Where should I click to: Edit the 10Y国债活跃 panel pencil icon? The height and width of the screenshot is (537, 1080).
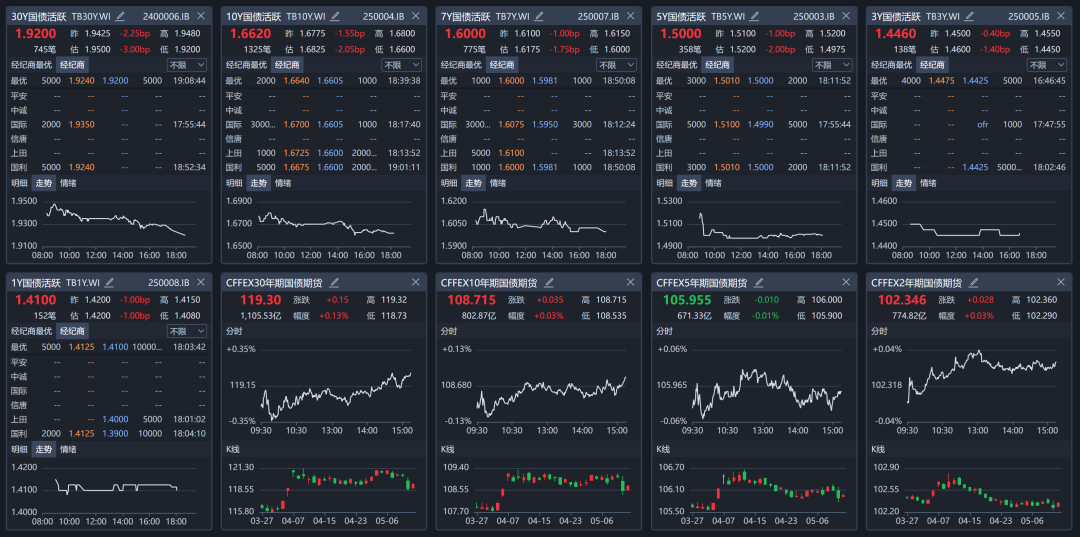(x=335, y=16)
